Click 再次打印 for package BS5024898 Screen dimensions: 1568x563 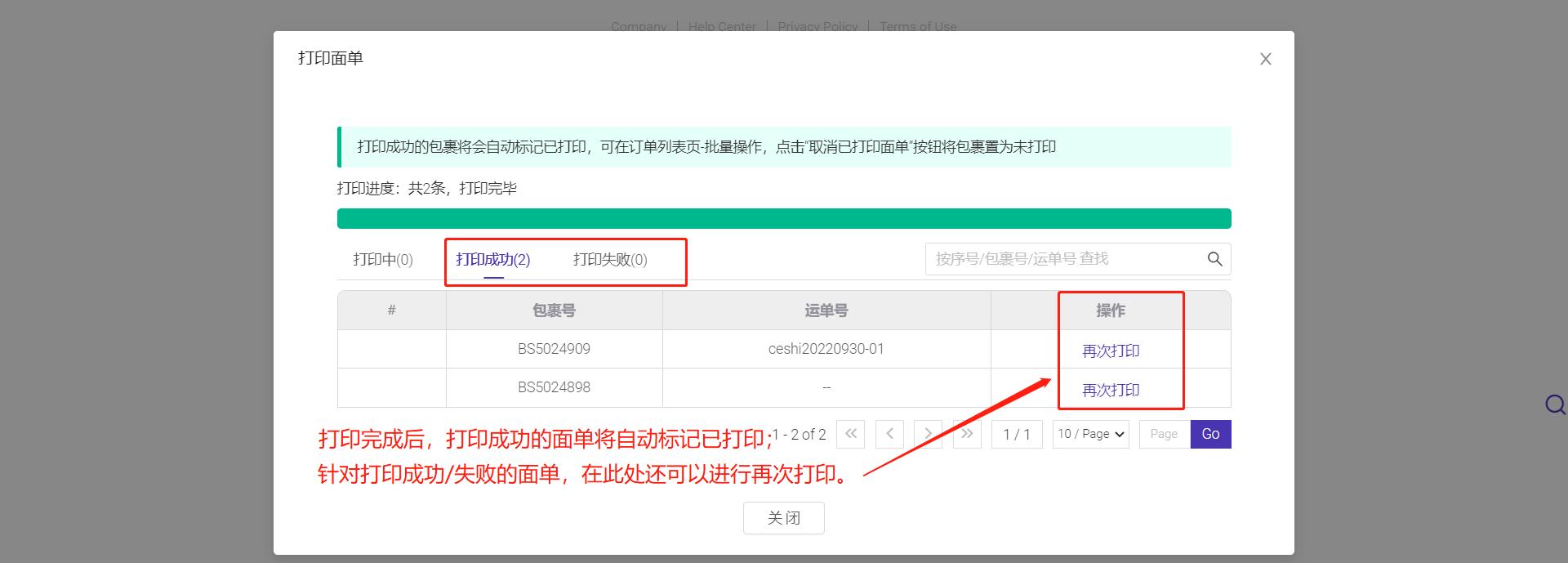tap(1111, 390)
